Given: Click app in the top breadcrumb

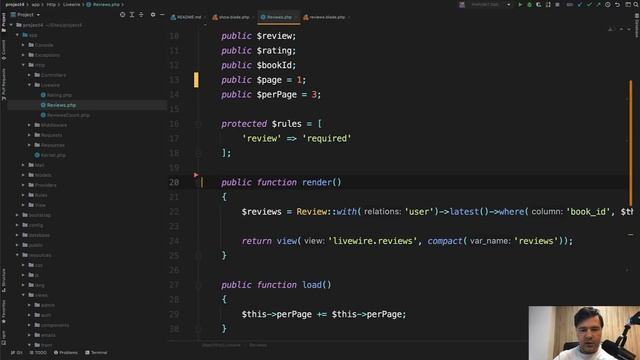Looking at the screenshot, I should (36, 4).
